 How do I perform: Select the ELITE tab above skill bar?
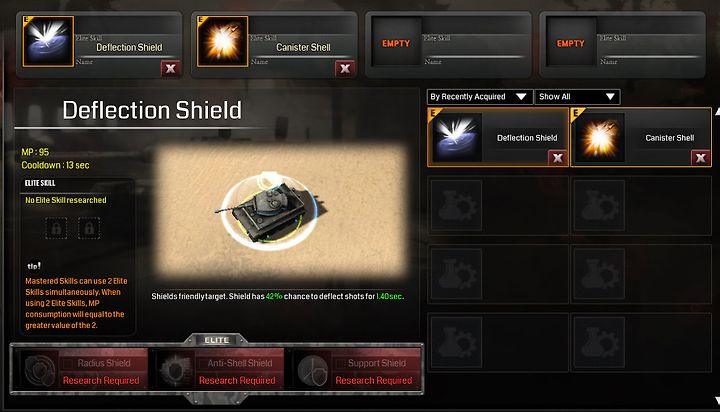217,340
